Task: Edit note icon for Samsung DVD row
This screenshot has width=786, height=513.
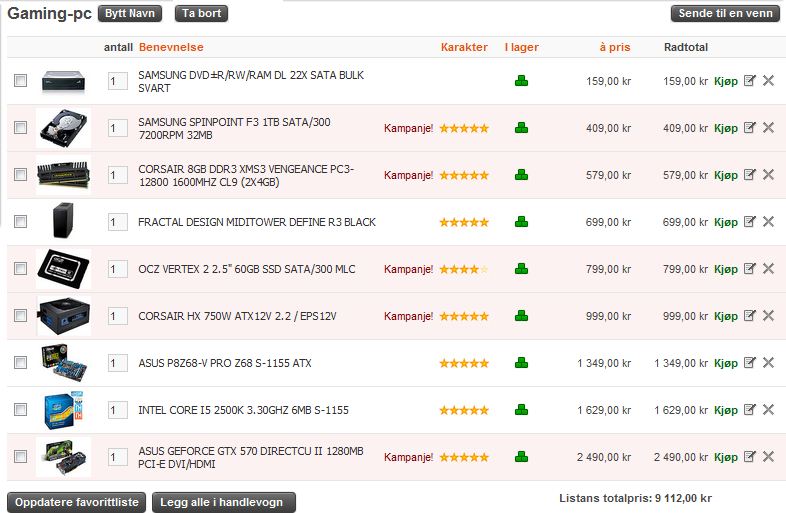Action: [x=749, y=80]
